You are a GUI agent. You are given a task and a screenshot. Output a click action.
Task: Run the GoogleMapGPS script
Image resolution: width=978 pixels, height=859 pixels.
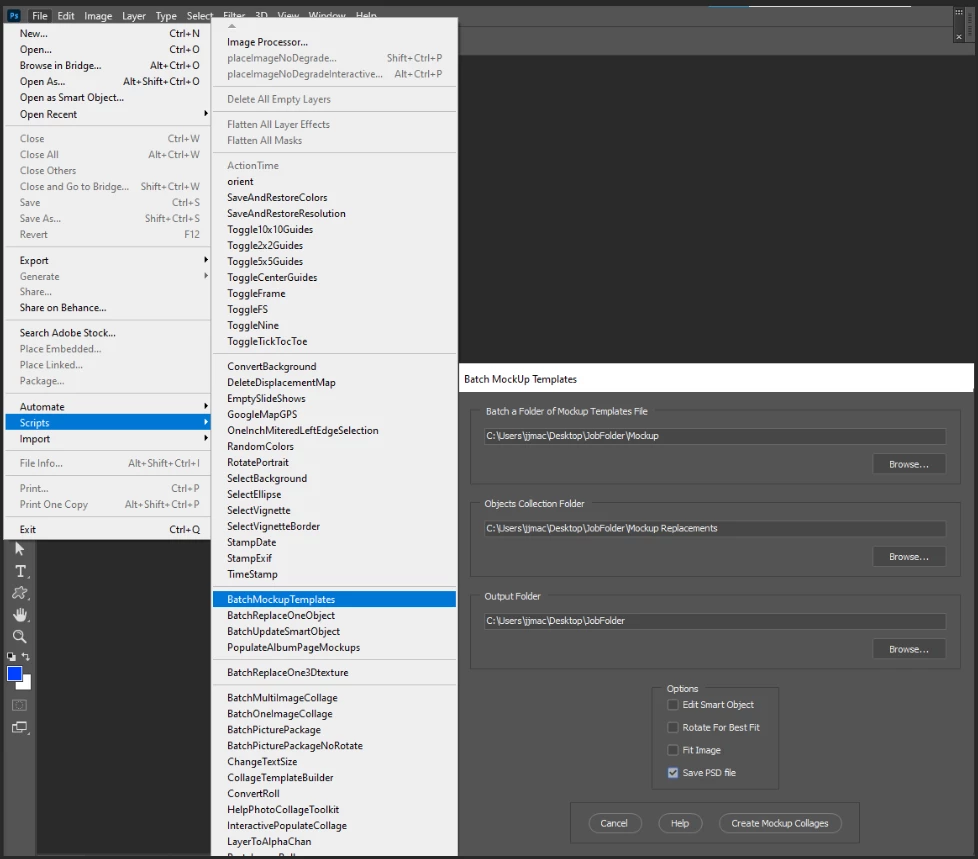334,414
